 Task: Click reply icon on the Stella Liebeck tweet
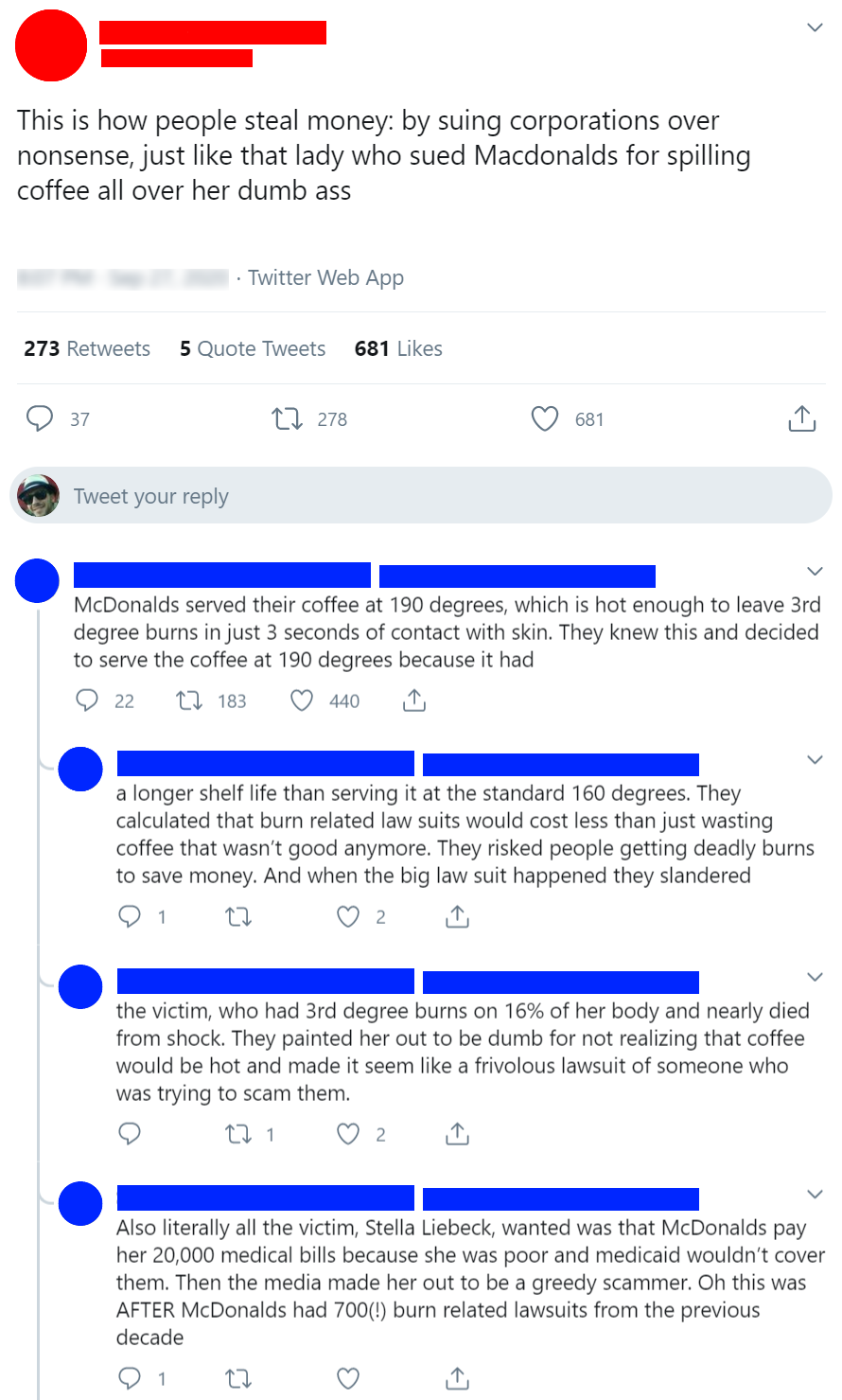130,1378
